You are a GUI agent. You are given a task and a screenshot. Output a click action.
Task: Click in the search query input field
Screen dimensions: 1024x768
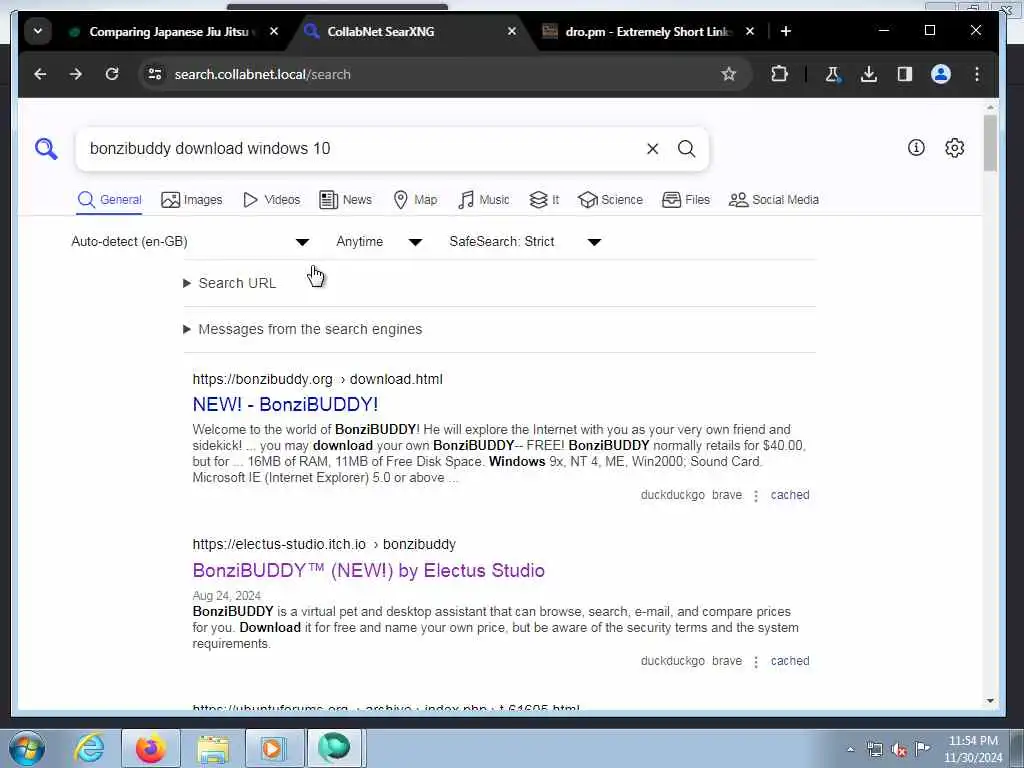[x=359, y=149]
